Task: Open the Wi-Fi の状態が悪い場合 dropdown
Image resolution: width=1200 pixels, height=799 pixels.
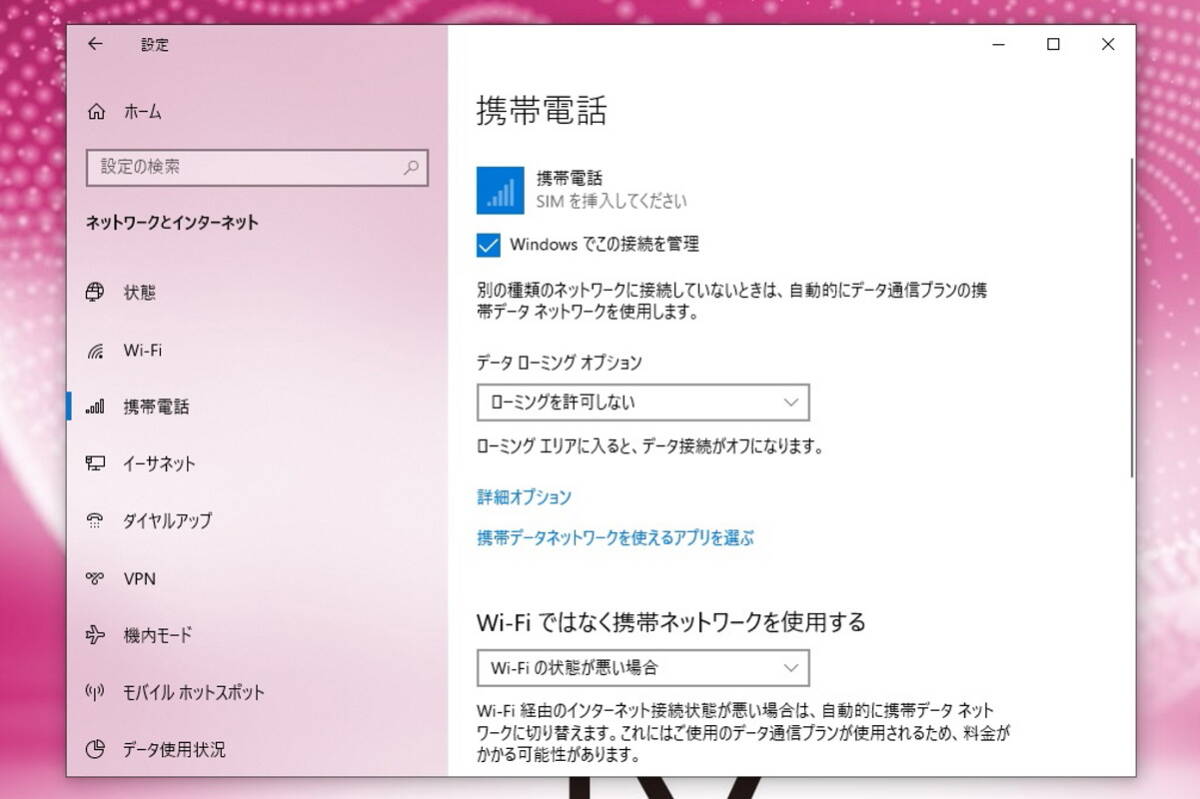Action: pyautogui.click(x=643, y=667)
